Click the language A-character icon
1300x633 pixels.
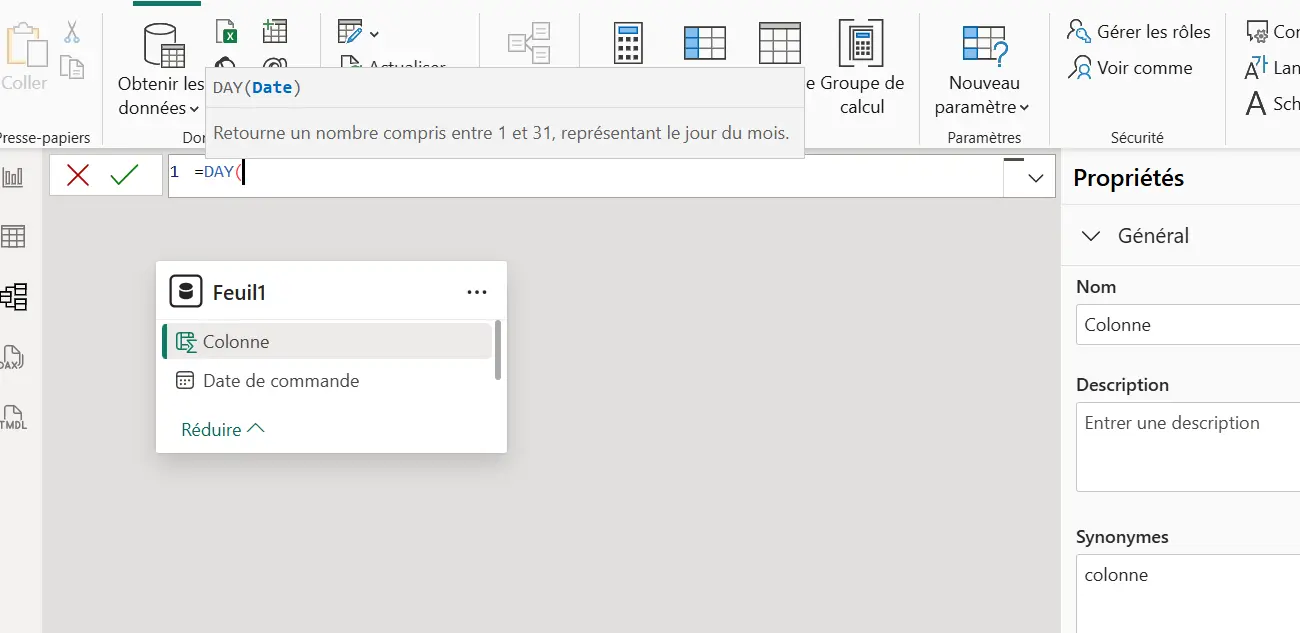1256,68
